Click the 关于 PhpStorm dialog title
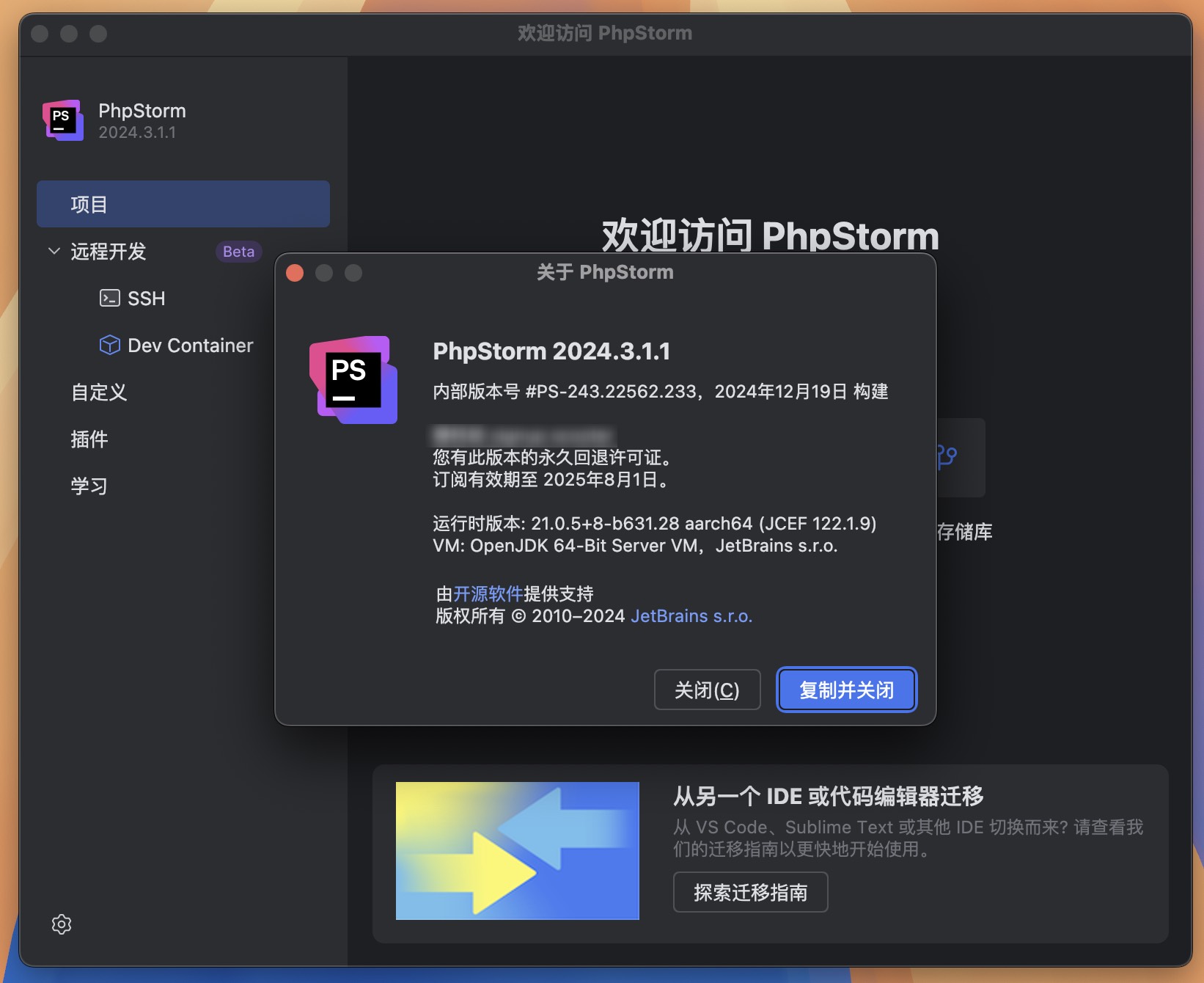The image size is (1204, 983). point(605,272)
